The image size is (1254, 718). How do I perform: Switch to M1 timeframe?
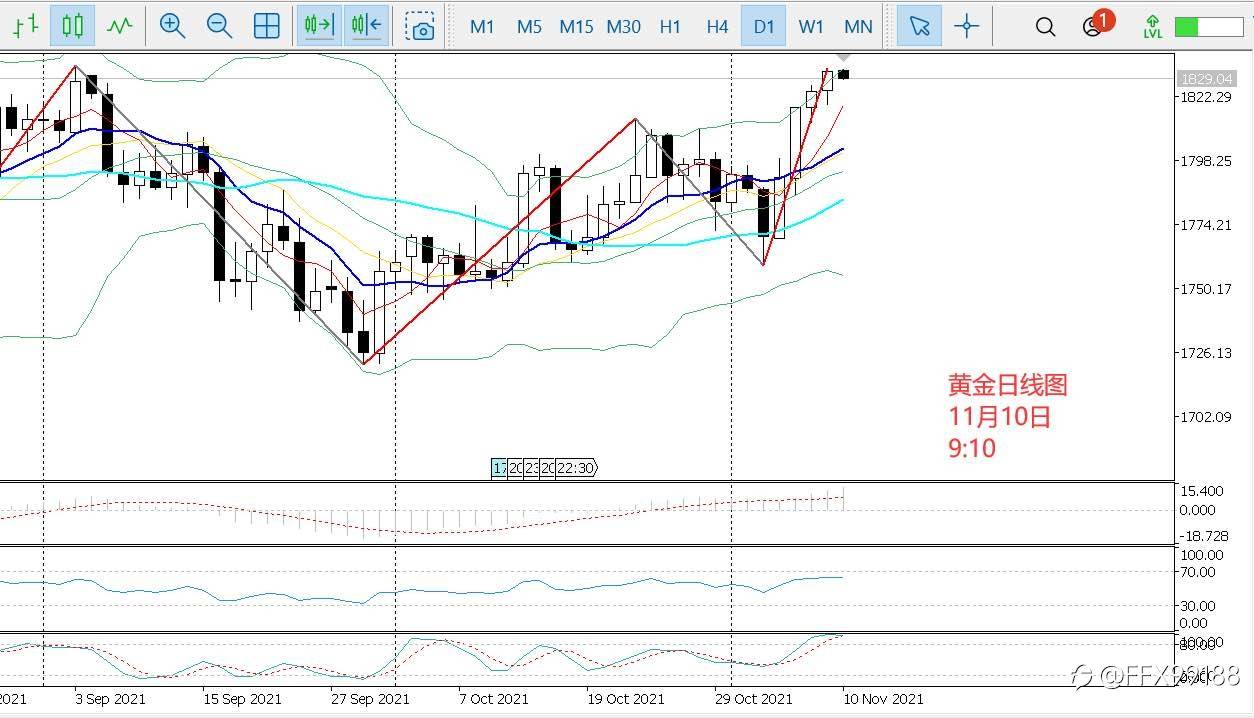point(482,27)
